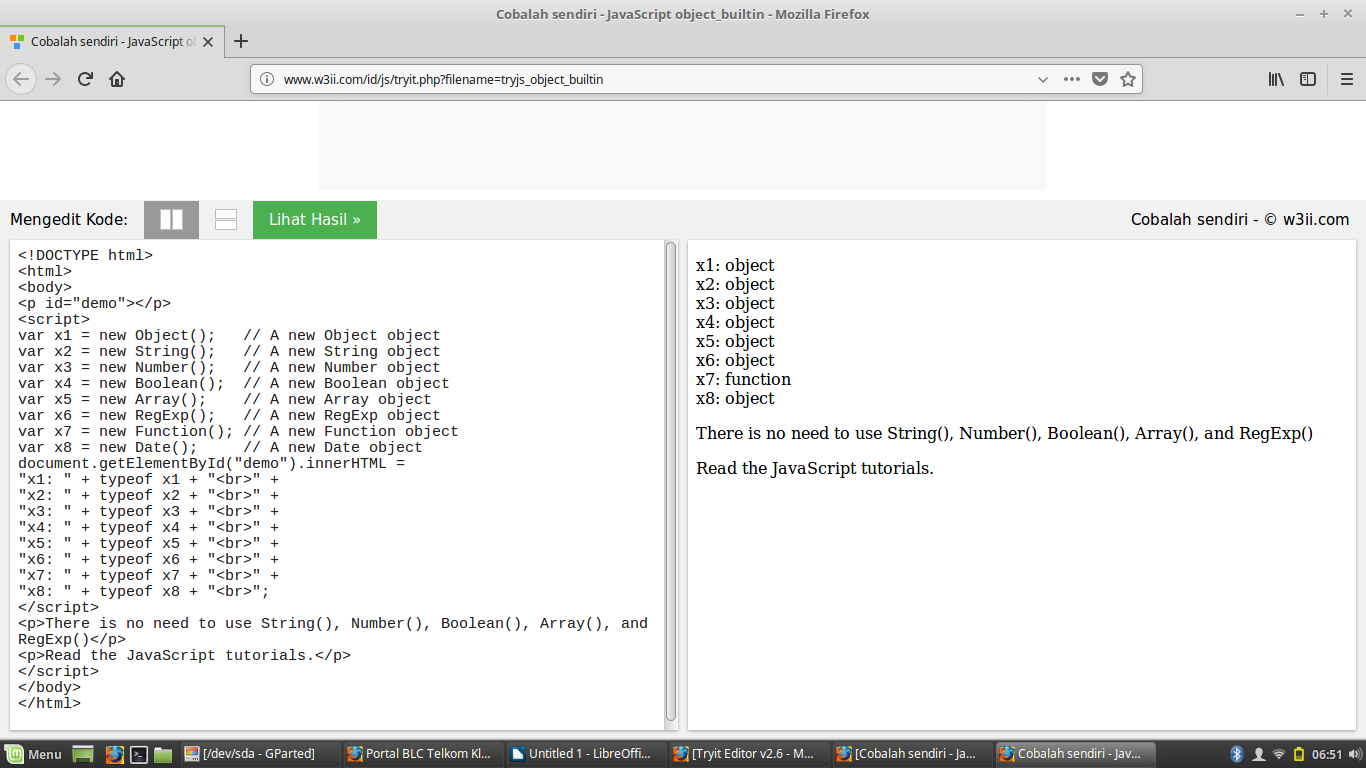Open the clock showing 06:51
Viewport: 1366px width, 768px height.
coord(1327,754)
